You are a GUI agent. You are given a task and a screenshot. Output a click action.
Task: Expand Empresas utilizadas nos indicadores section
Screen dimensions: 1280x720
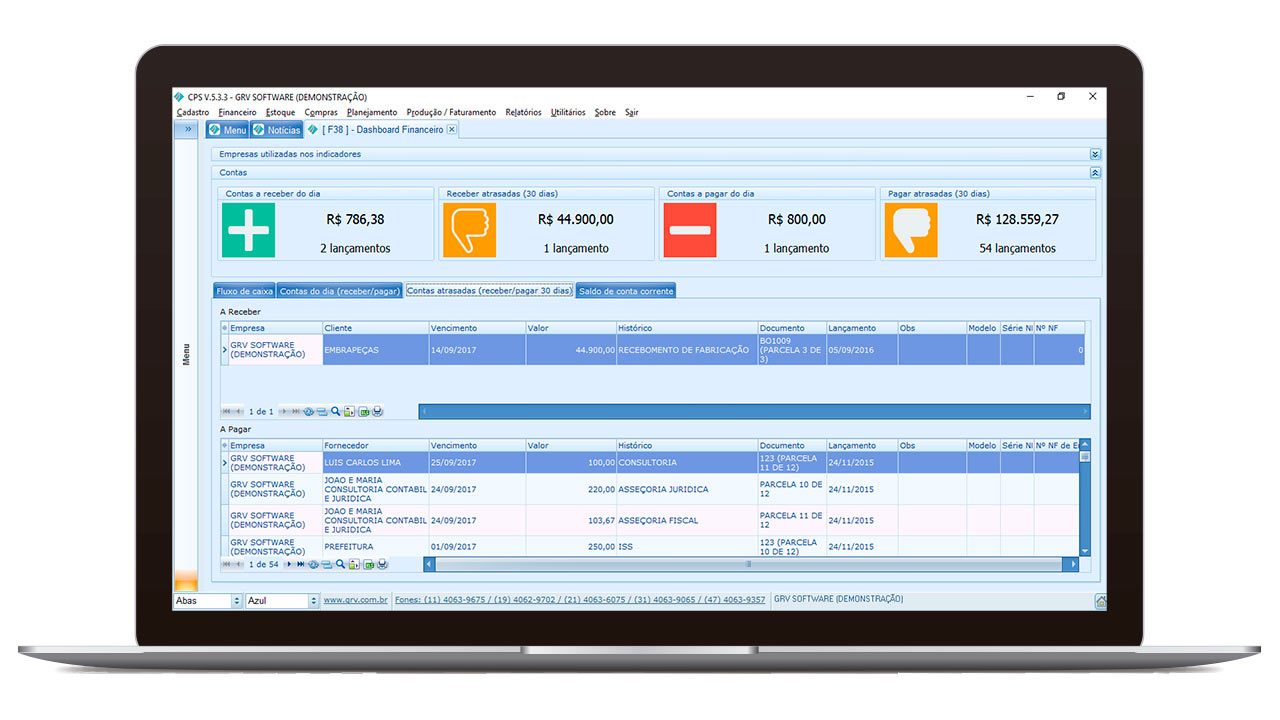pos(1095,154)
